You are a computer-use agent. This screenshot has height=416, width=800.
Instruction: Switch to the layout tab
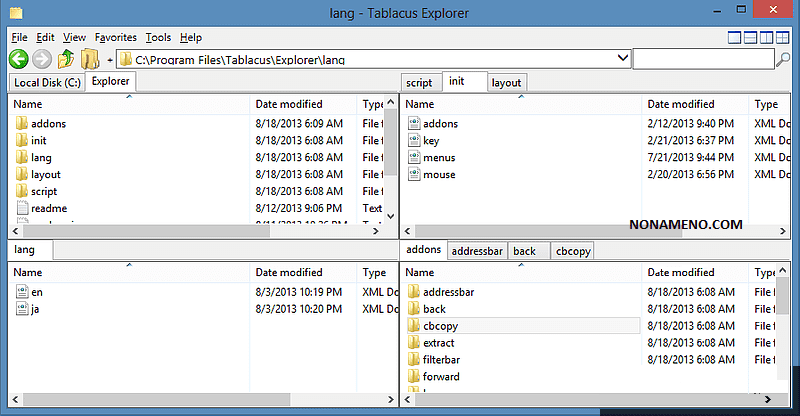click(x=506, y=83)
